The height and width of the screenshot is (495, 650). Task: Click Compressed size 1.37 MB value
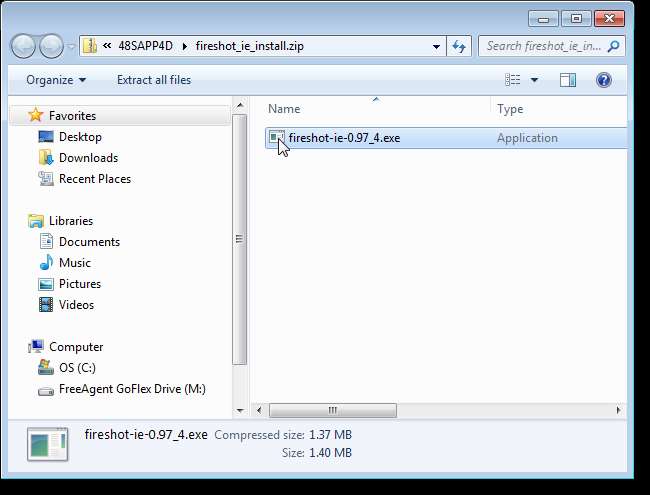330,435
